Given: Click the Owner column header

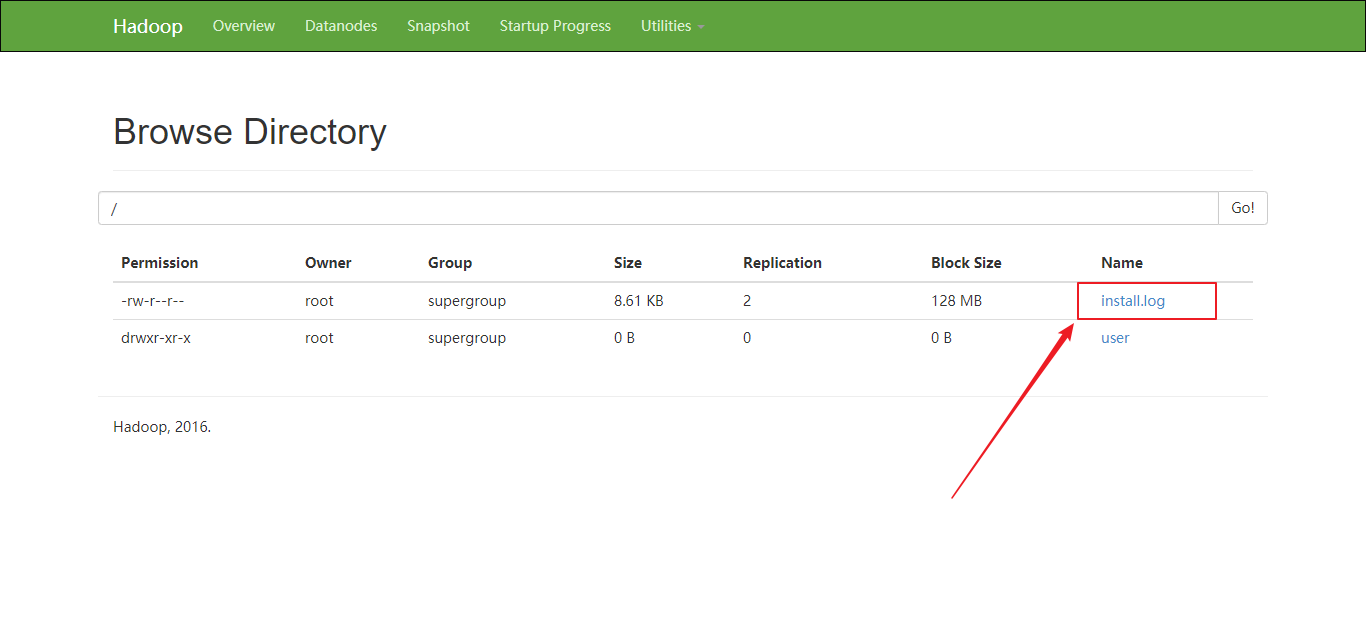Looking at the screenshot, I should pos(328,263).
